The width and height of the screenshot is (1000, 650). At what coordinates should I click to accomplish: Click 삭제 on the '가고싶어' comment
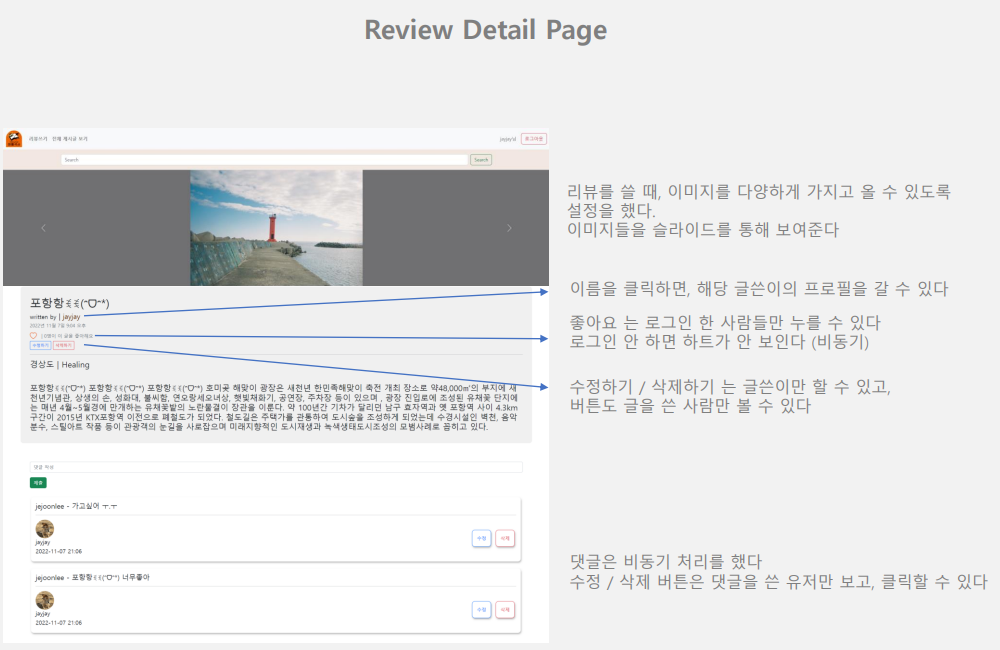[505, 538]
